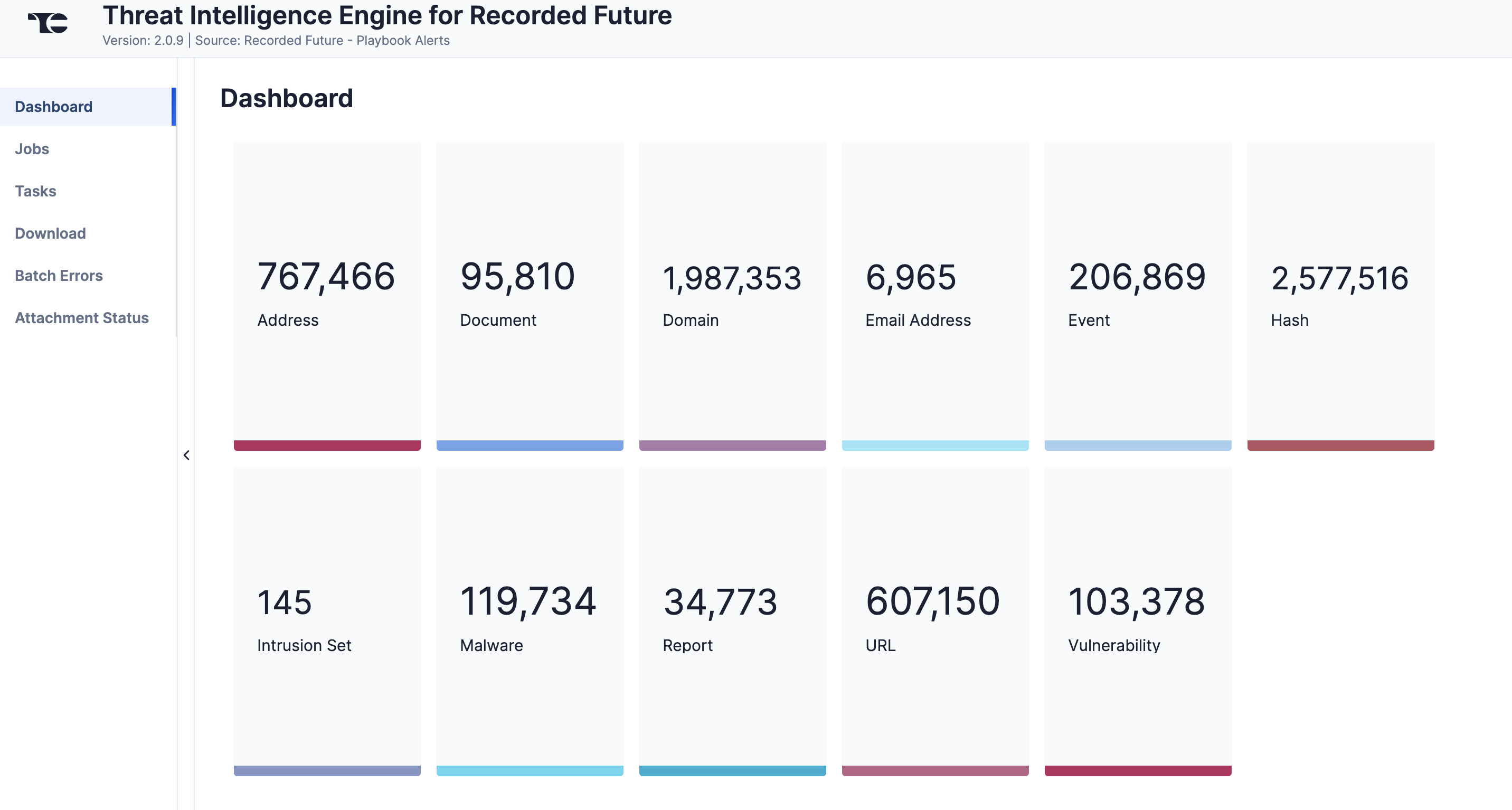Screen dimensions: 1512x810
Task: Open the Batch Errors page
Action: pos(59,276)
